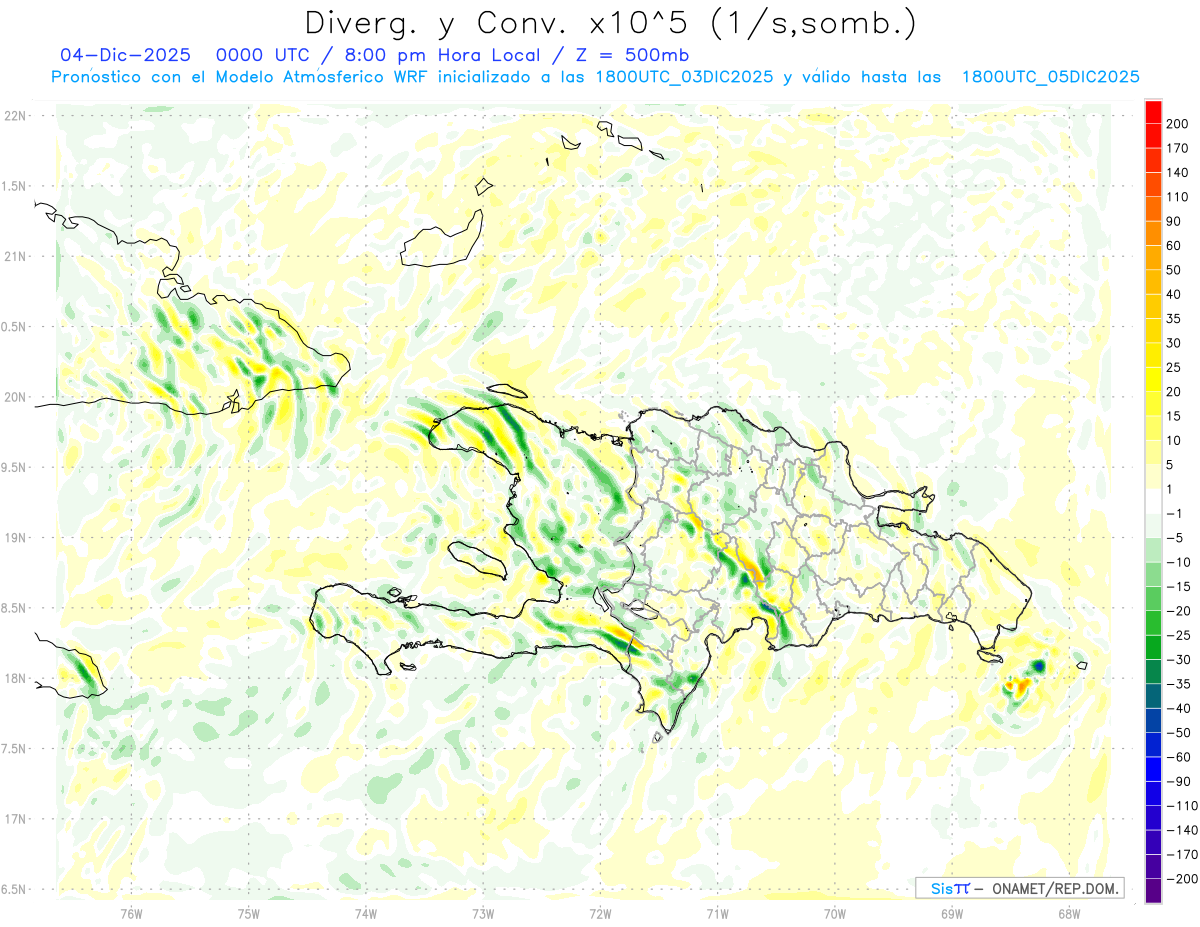Click the colorbar value '35'

pos(1174,319)
